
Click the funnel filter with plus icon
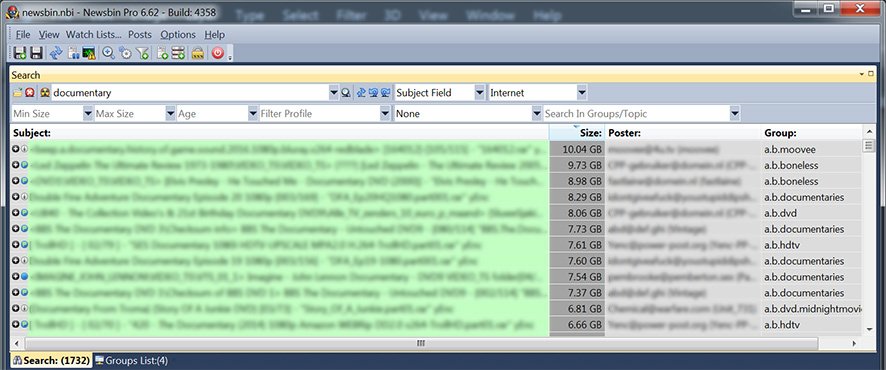point(143,53)
